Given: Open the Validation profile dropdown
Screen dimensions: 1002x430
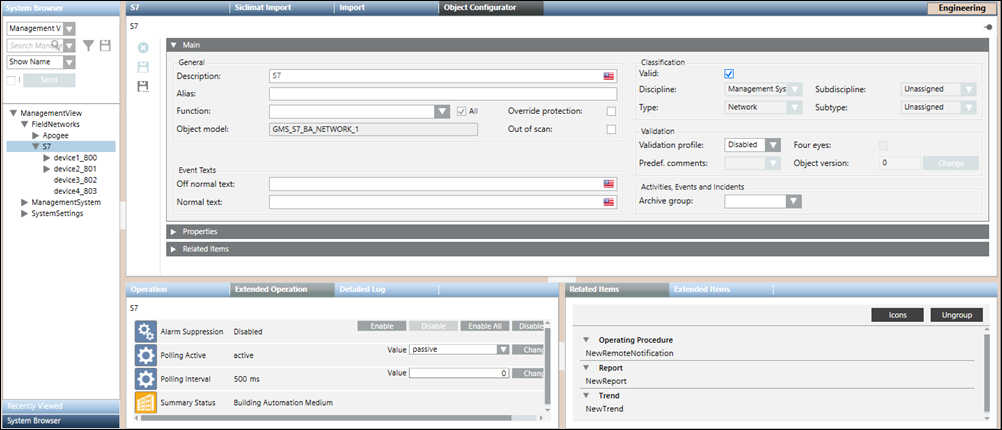Looking at the screenshot, I should tap(772, 145).
